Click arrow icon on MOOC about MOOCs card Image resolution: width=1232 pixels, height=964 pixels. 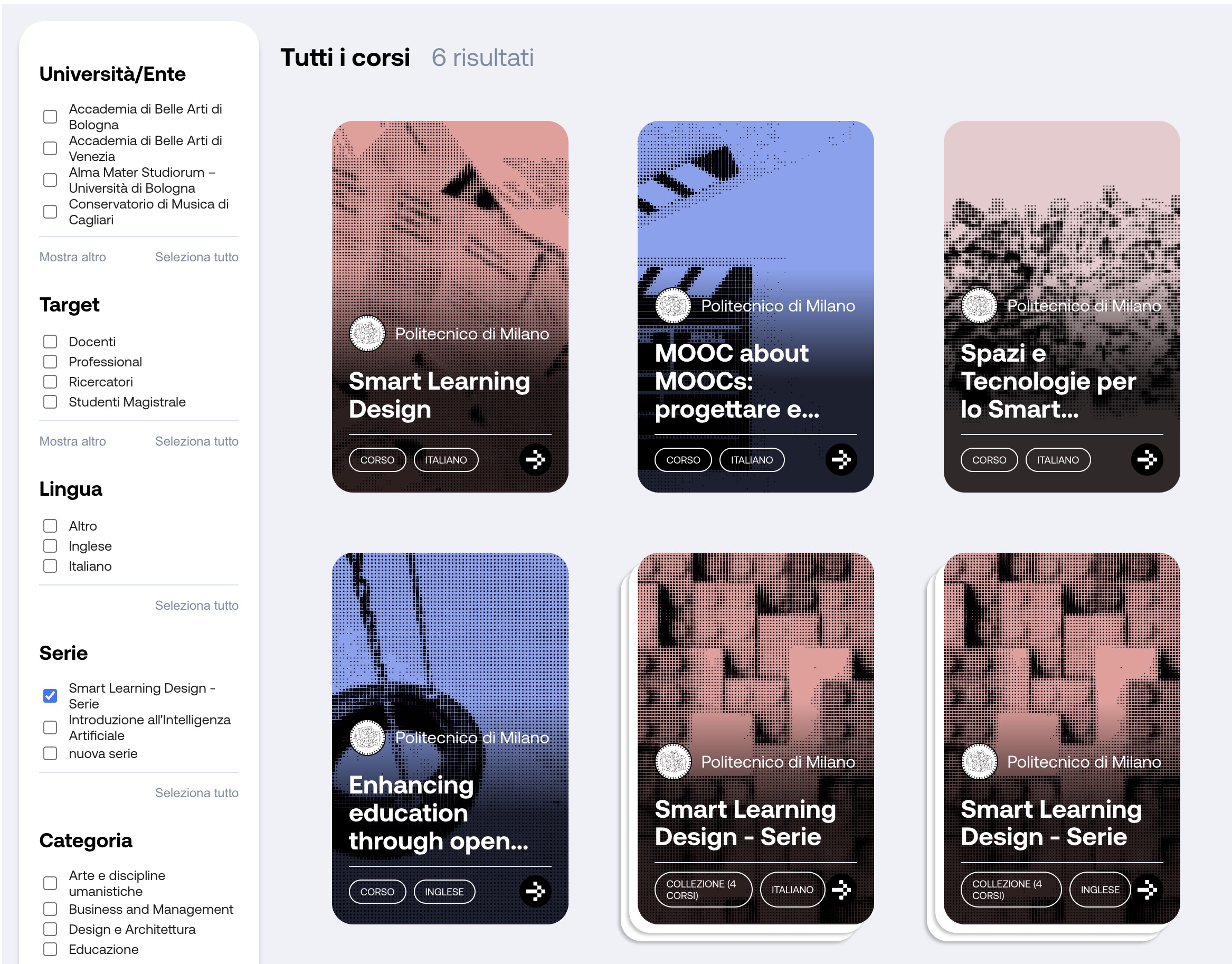[x=841, y=460]
